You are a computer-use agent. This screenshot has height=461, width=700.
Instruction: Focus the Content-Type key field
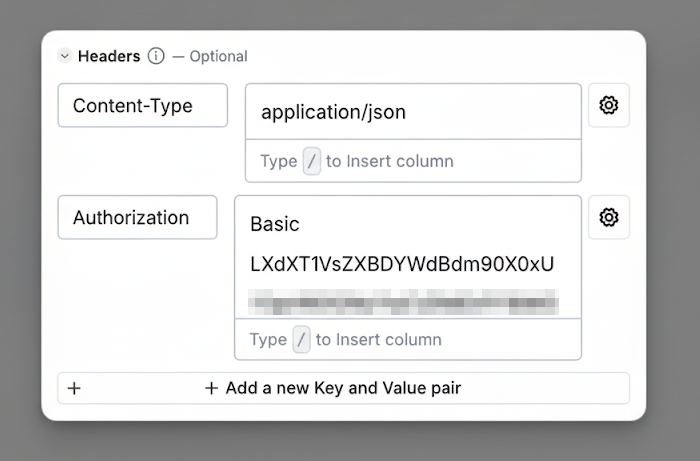[x=142, y=105]
